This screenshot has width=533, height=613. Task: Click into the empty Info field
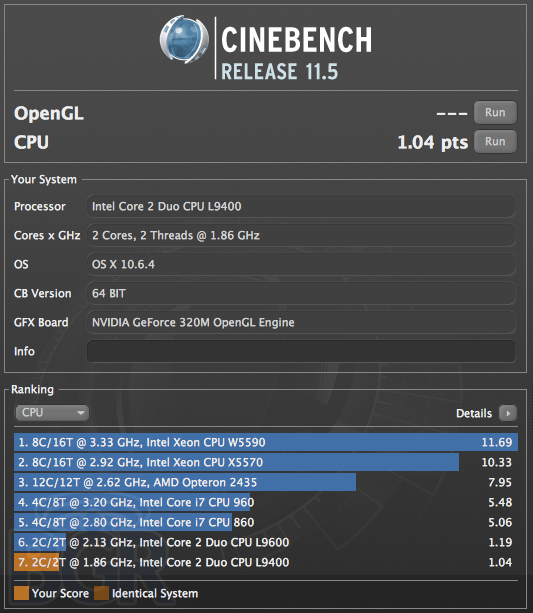pos(301,351)
